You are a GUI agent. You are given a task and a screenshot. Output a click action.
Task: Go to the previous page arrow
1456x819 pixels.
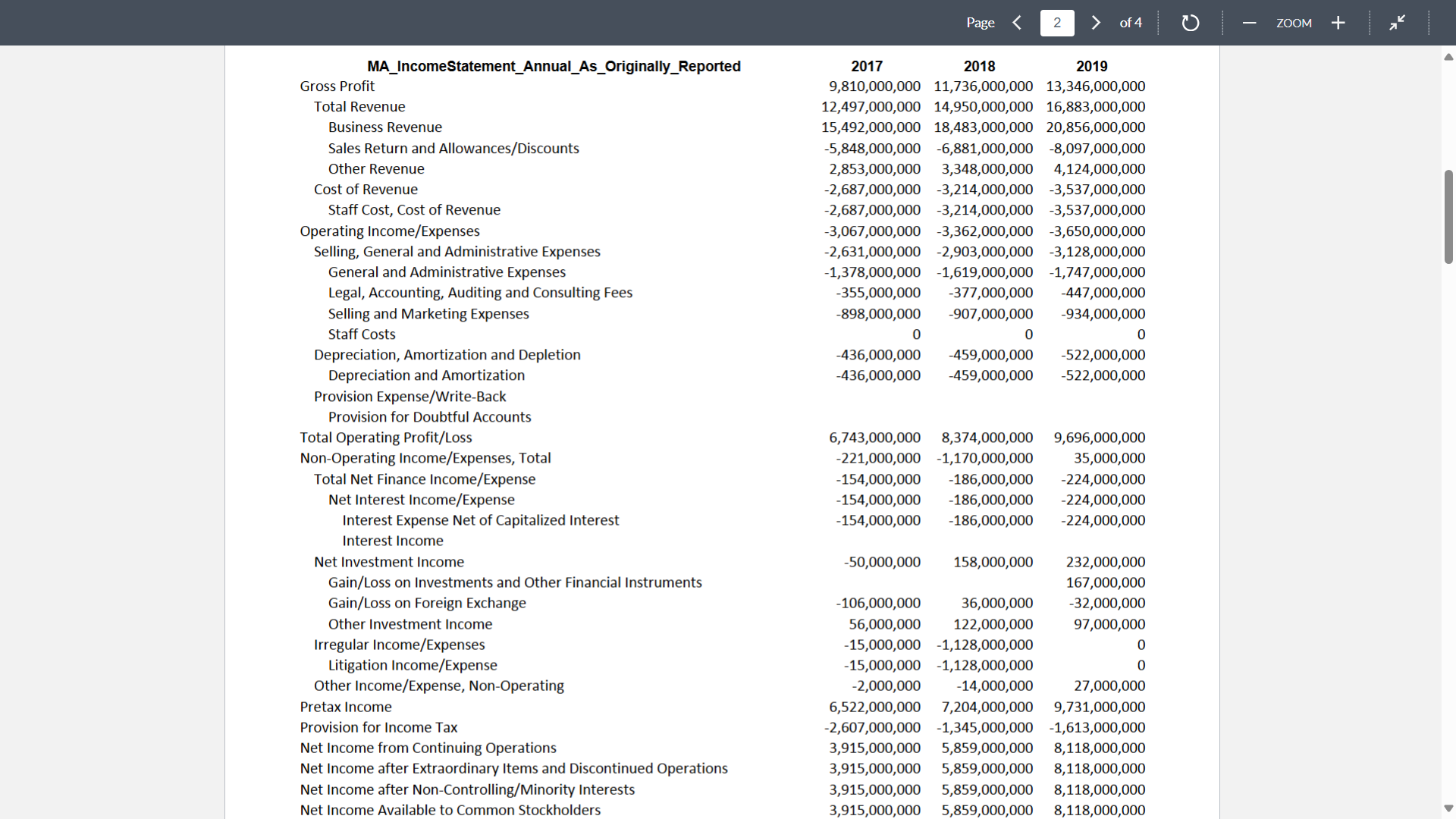pyautogui.click(x=1017, y=23)
